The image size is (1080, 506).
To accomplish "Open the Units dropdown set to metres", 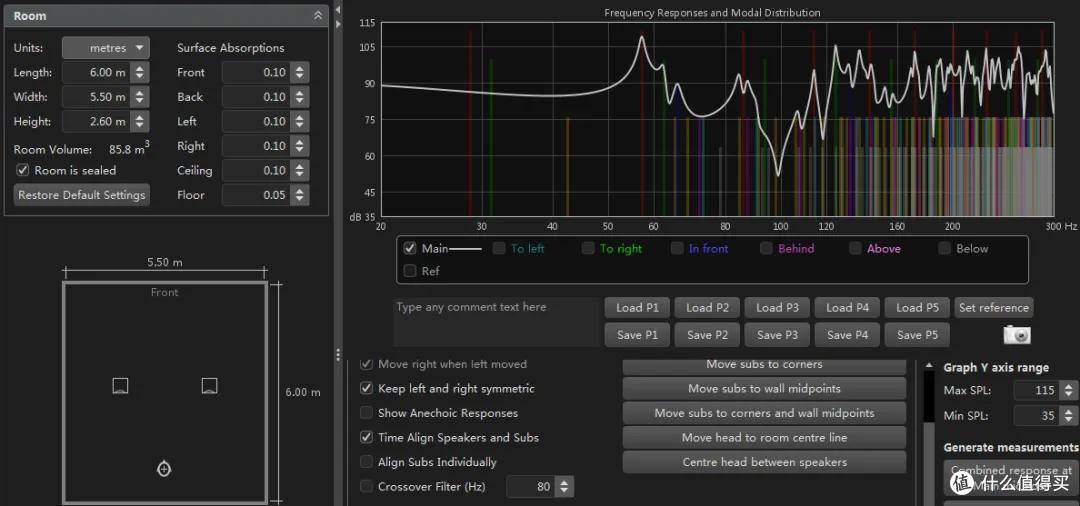I will (106, 48).
